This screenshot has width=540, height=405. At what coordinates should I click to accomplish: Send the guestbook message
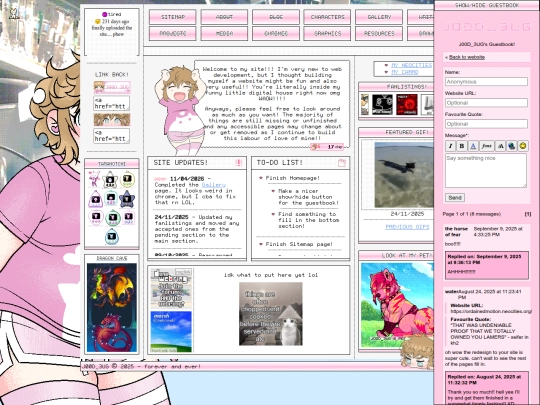point(455,198)
